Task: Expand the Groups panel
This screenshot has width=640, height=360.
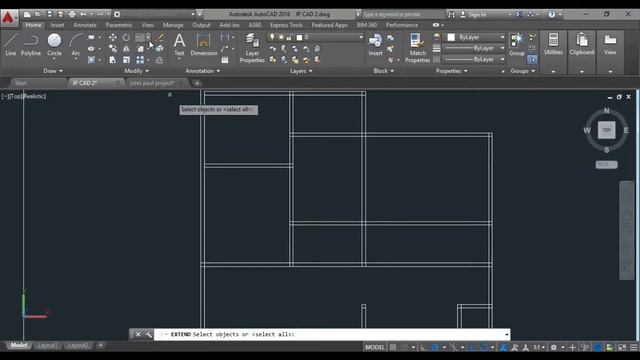Action: pos(522,71)
